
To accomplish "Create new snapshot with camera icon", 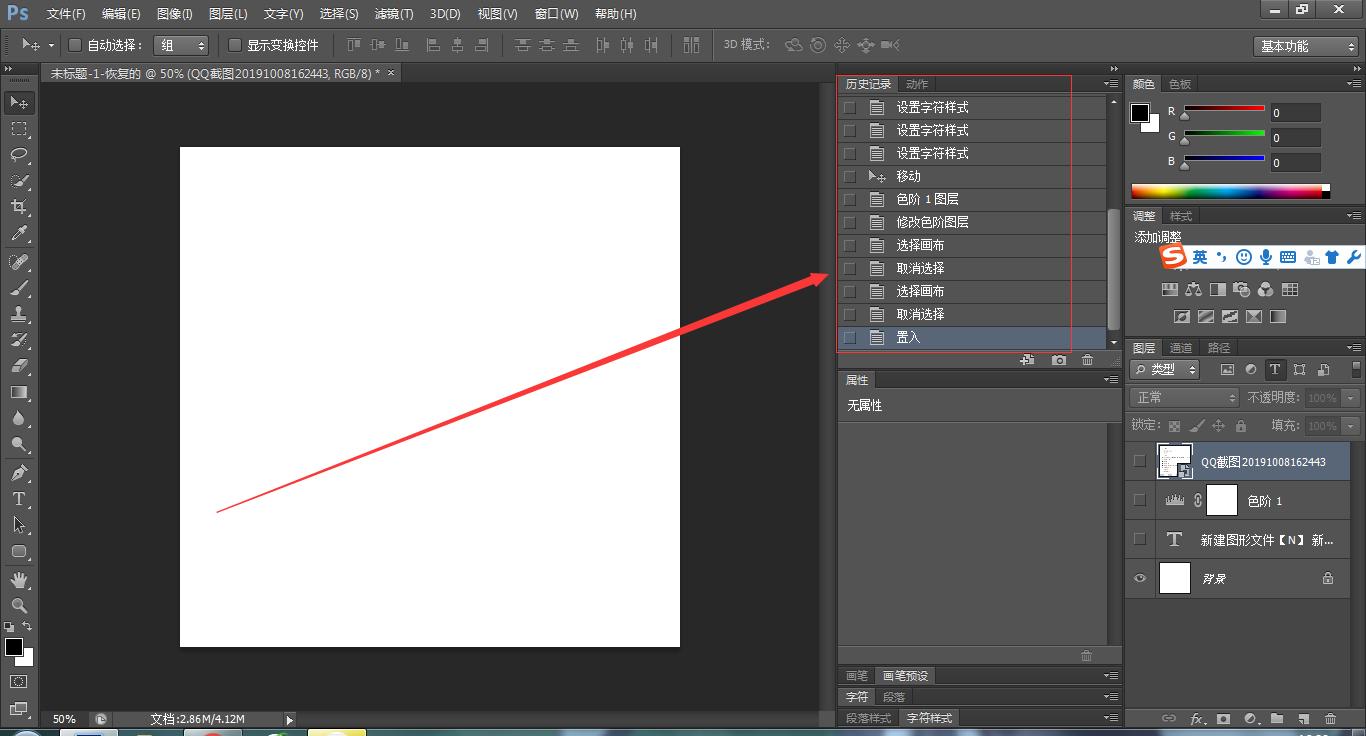I will [x=1059, y=360].
